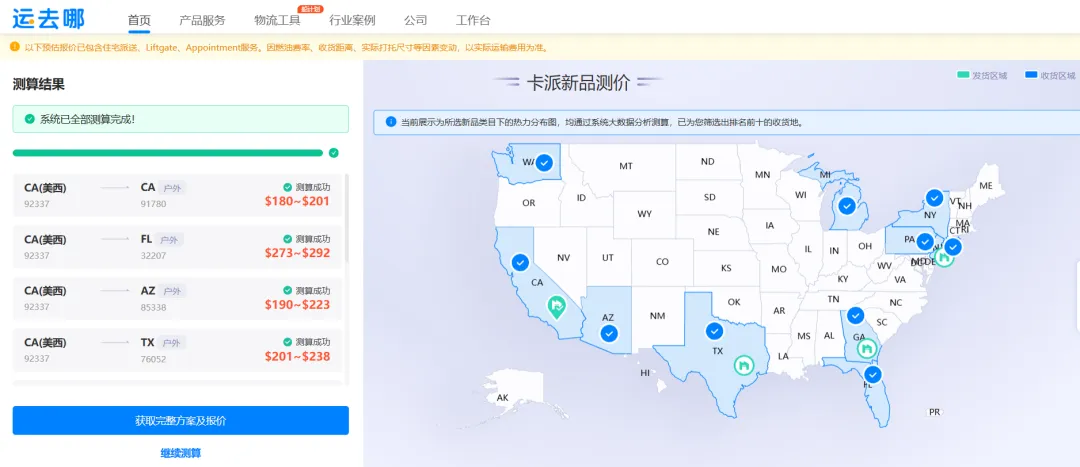This screenshot has height=467, width=1080.
Task: Toggle the AZ state check marker
Action: (x=609, y=334)
